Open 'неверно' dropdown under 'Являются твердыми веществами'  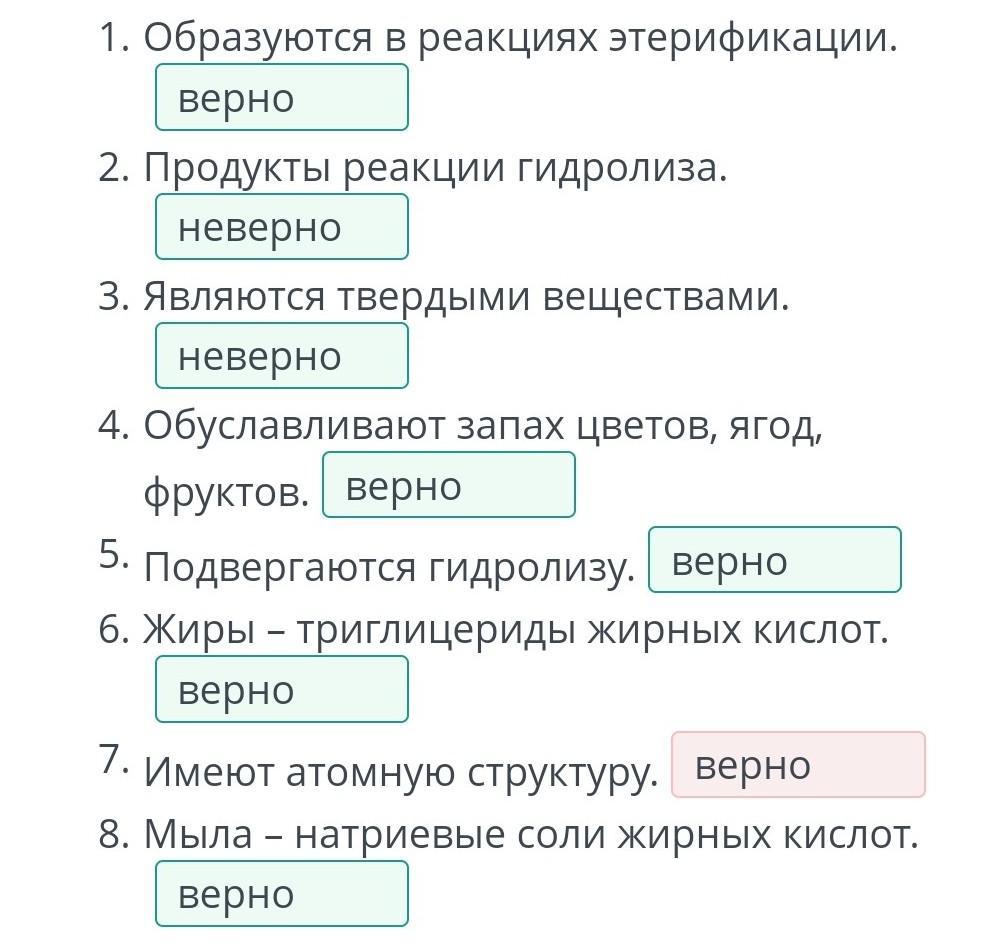(281, 356)
